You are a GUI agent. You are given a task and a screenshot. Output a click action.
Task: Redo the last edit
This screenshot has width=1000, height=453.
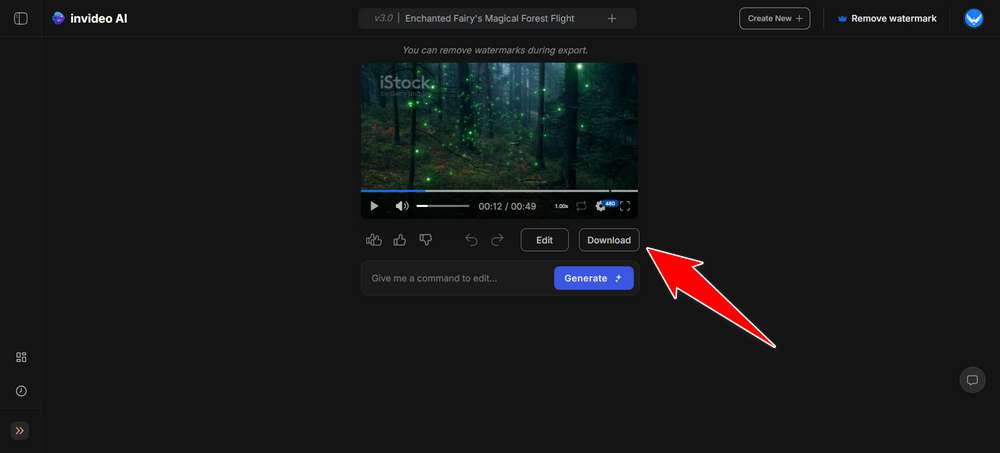(x=497, y=240)
